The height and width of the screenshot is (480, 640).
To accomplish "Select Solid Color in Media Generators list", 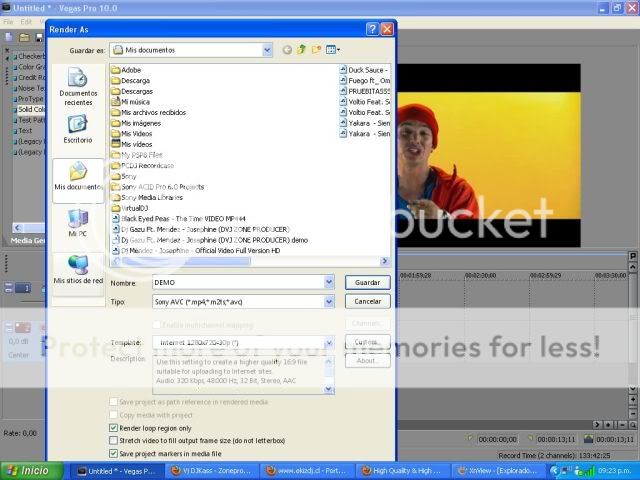I will 31,109.
